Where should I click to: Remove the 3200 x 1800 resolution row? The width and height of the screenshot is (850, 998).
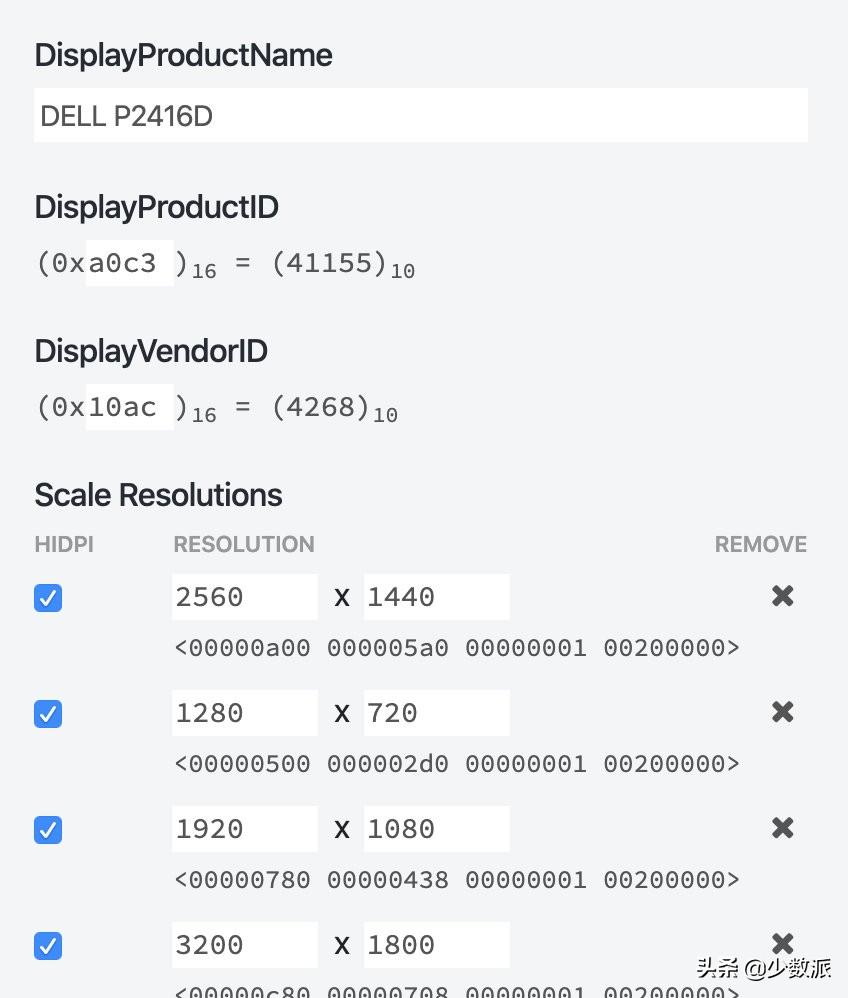782,942
